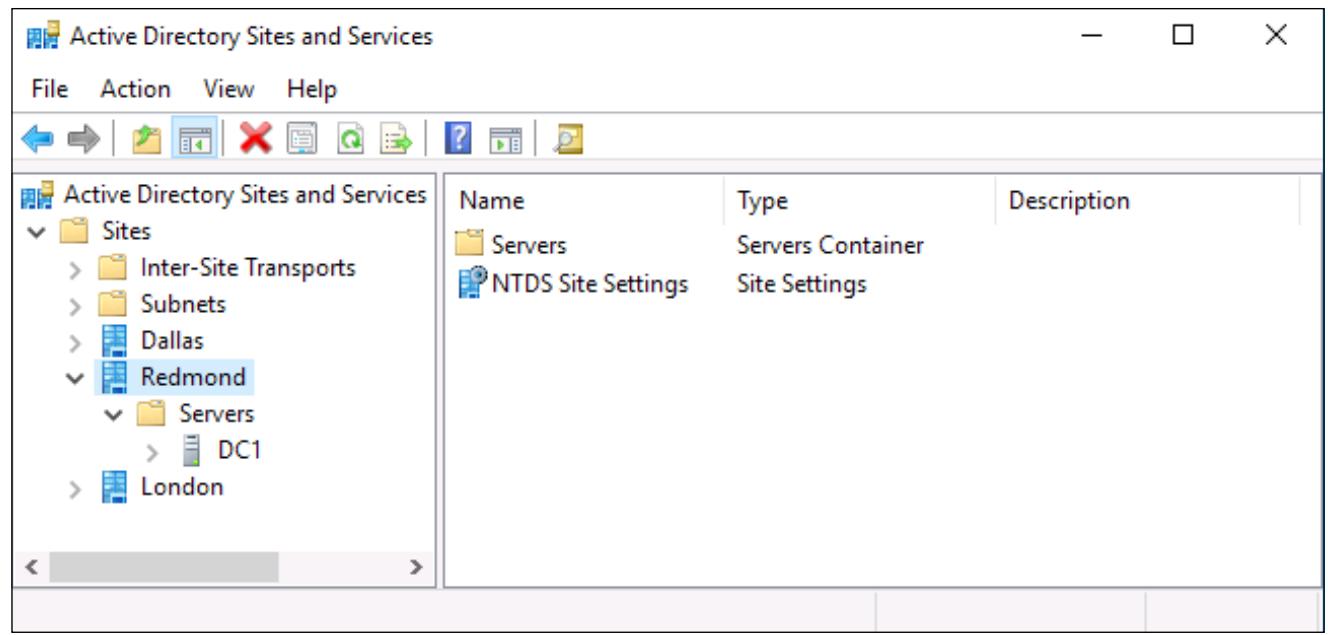The height and width of the screenshot is (635, 1328).
Task: Click the red X Delete icon
Action: pyautogui.click(x=256, y=139)
